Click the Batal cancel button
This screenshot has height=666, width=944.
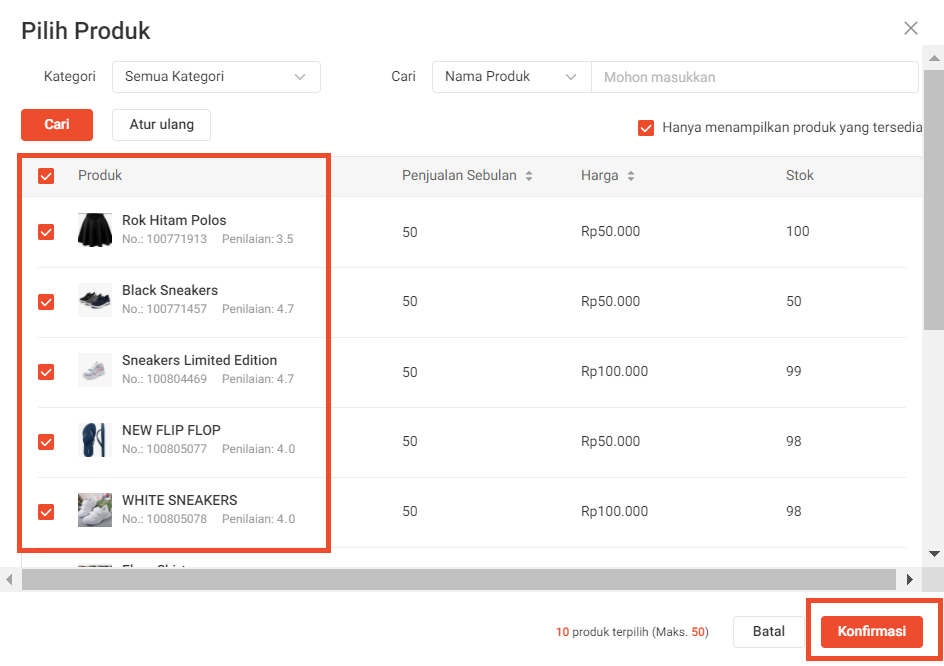click(768, 632)
